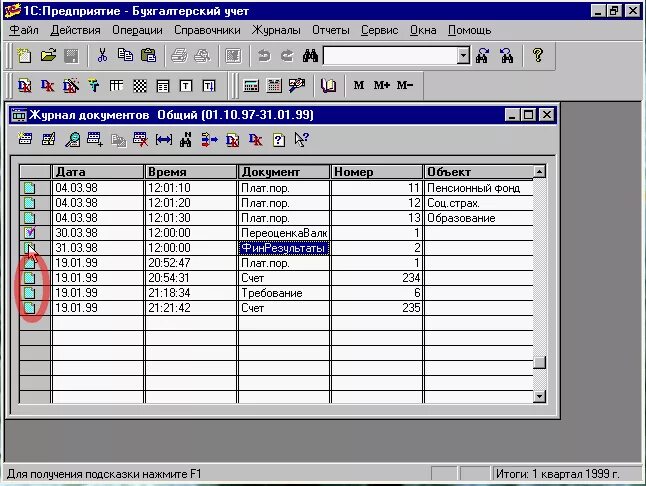Click the arrow with question mark help pointer
The width and height of the screenshot is (646, 486).
[x=302, y=140]
